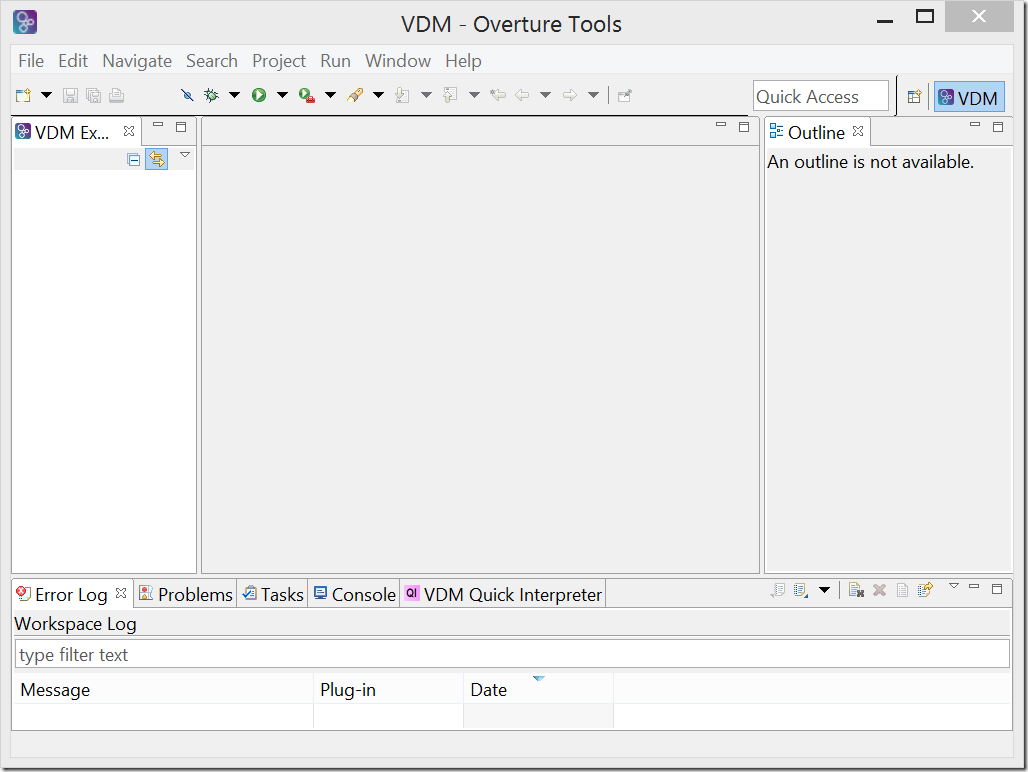The width and height of the screenshot is (1028, 772).
Task: Switch to the Console tab
Action: click(355, 594)
